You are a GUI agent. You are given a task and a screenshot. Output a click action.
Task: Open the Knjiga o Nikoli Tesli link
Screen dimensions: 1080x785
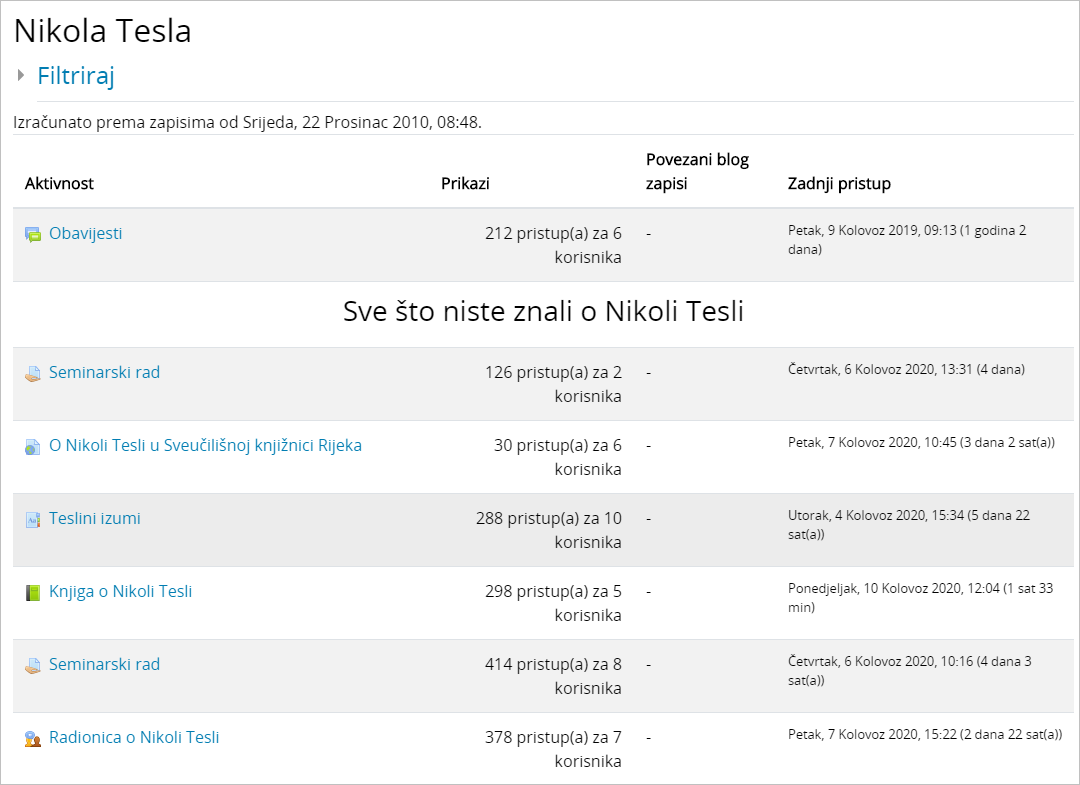120,591
